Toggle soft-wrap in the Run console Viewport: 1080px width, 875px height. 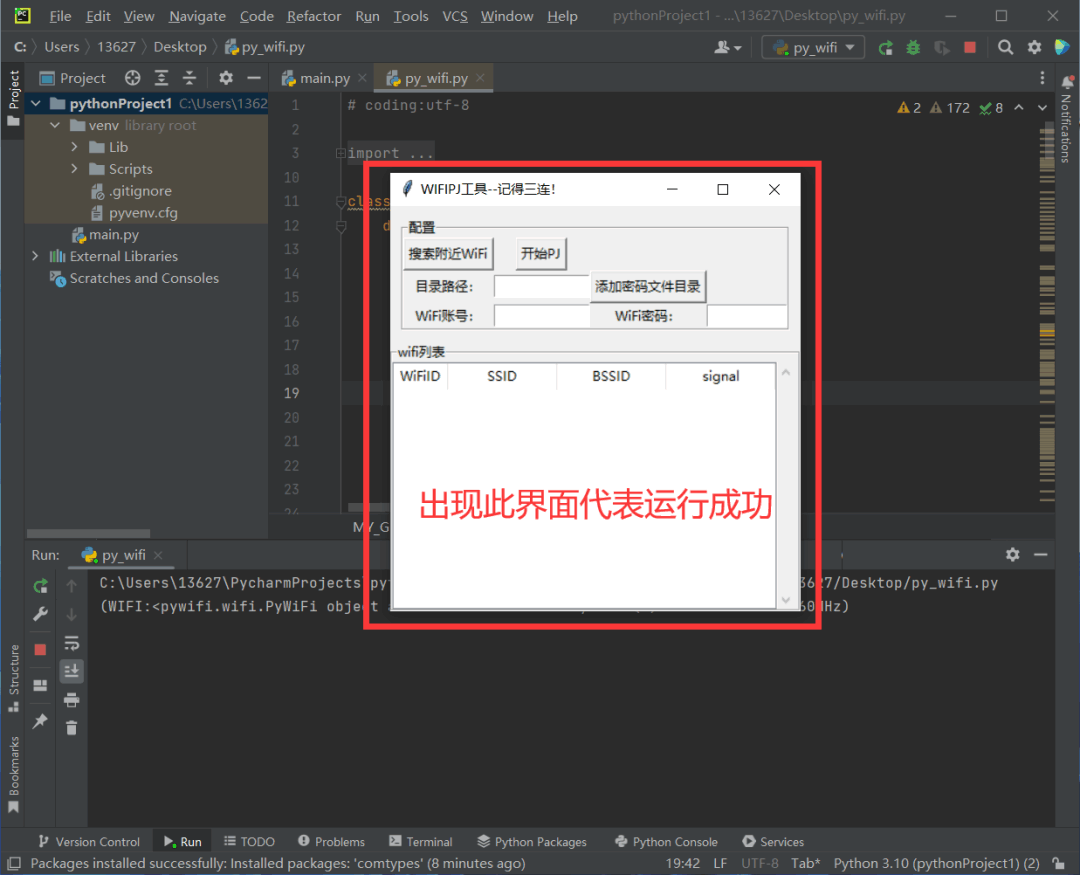point(71,643)
